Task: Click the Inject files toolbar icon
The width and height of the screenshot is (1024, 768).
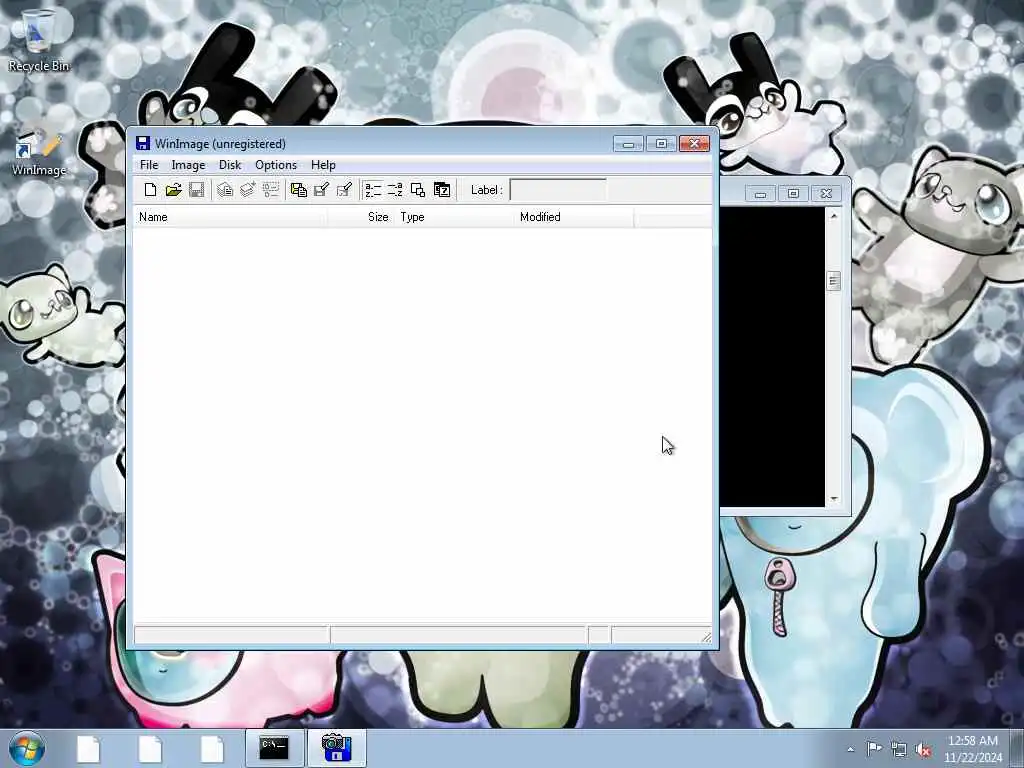Action: 248,190
